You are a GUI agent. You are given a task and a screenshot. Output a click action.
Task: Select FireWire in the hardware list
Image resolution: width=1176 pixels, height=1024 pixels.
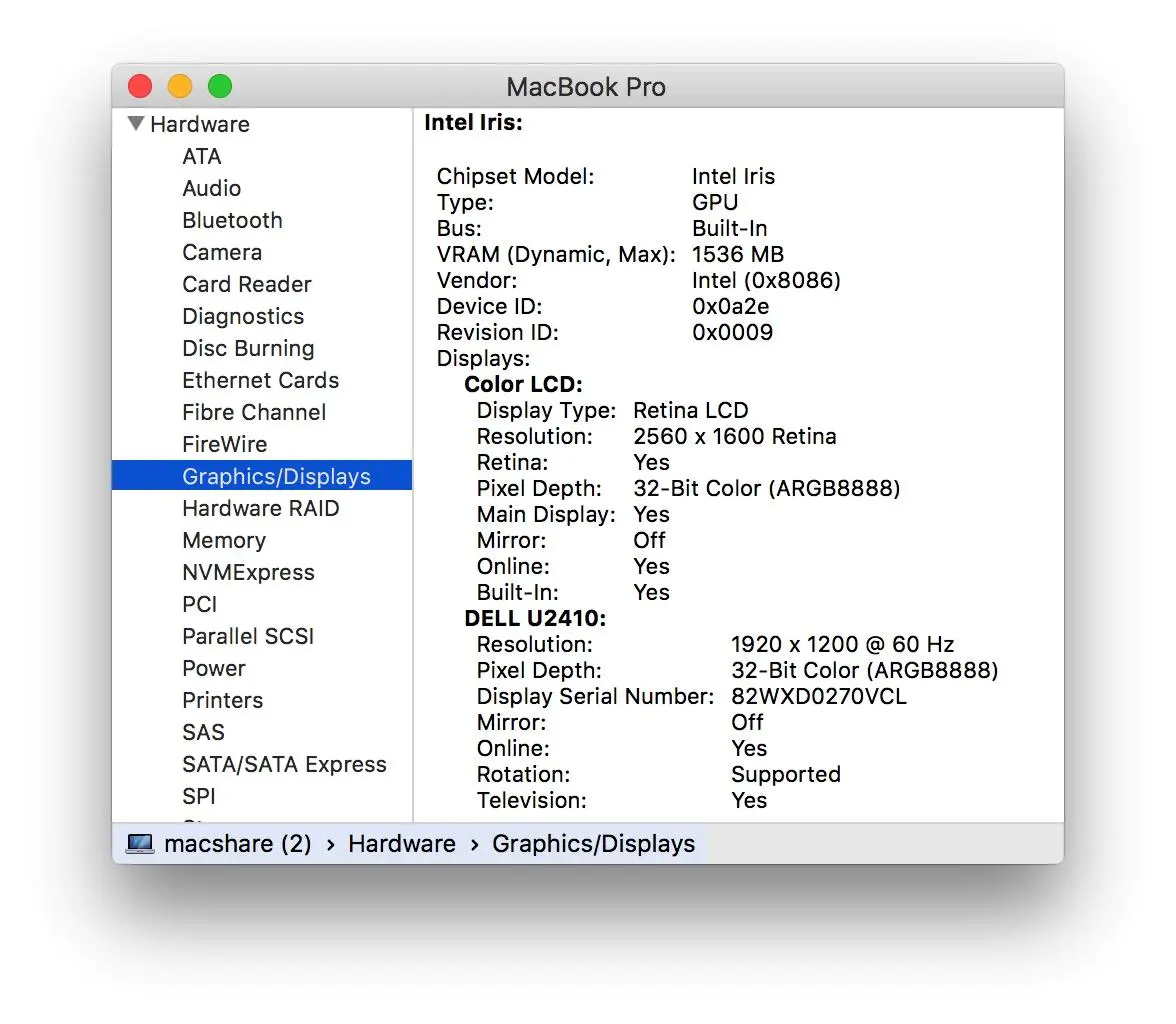pos(224,444)
